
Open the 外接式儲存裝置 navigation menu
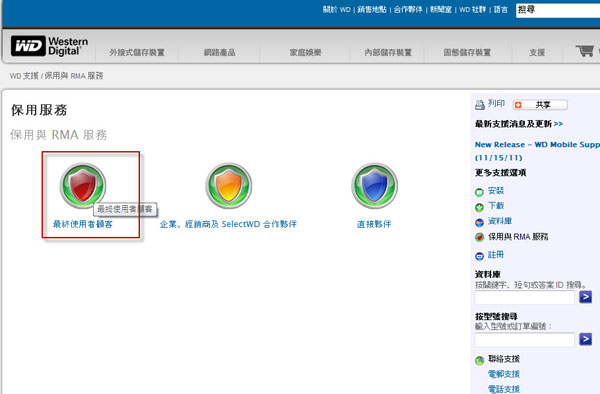[x=137, y=52]
